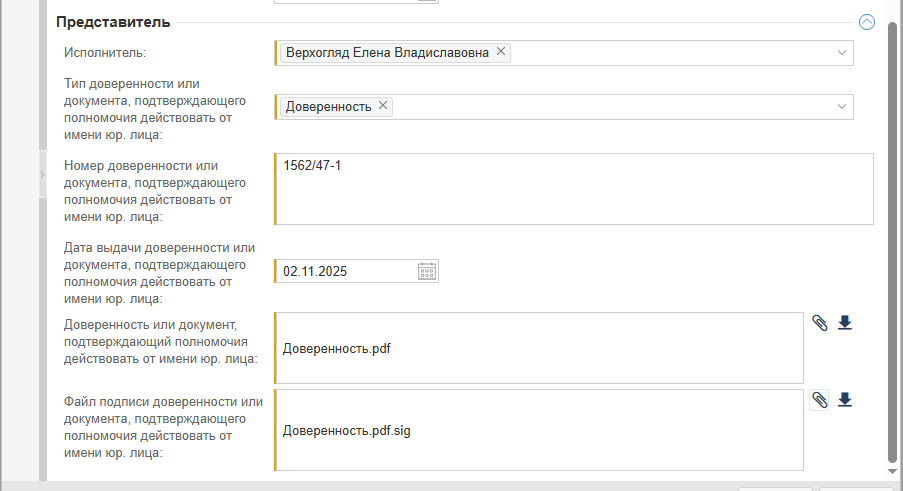The height and width of the screenshot is (491, 903).
Task: Remove Верхогляд Елена Владиславовна from Исполнитель
Action: click(501, 52)
